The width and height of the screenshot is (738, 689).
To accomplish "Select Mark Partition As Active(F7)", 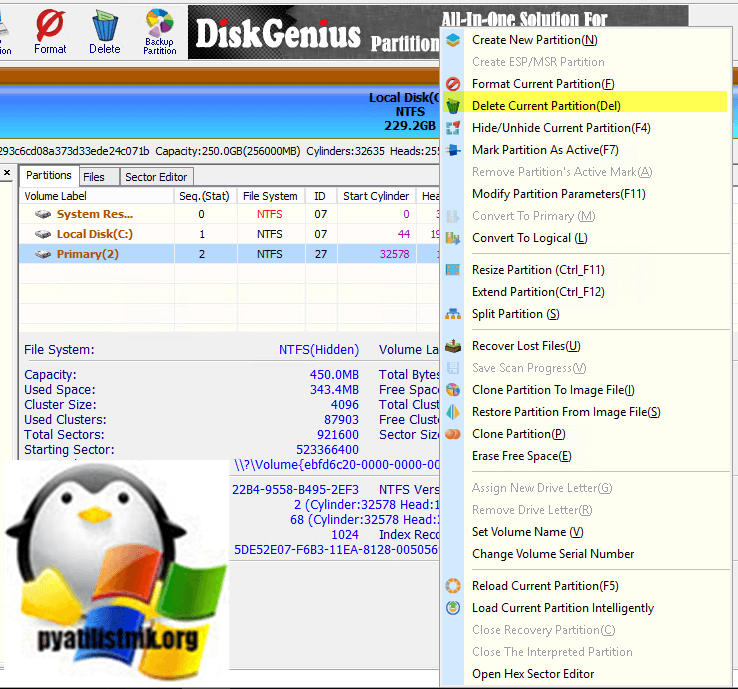I will pyautogui.click(x=545, y=150).
